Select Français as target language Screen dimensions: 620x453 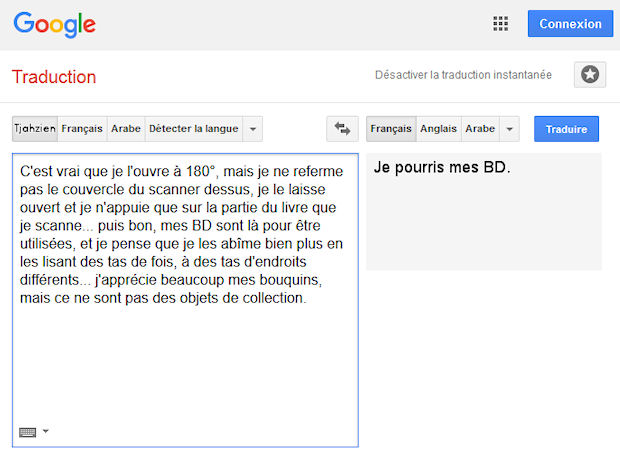coord(390,129)
